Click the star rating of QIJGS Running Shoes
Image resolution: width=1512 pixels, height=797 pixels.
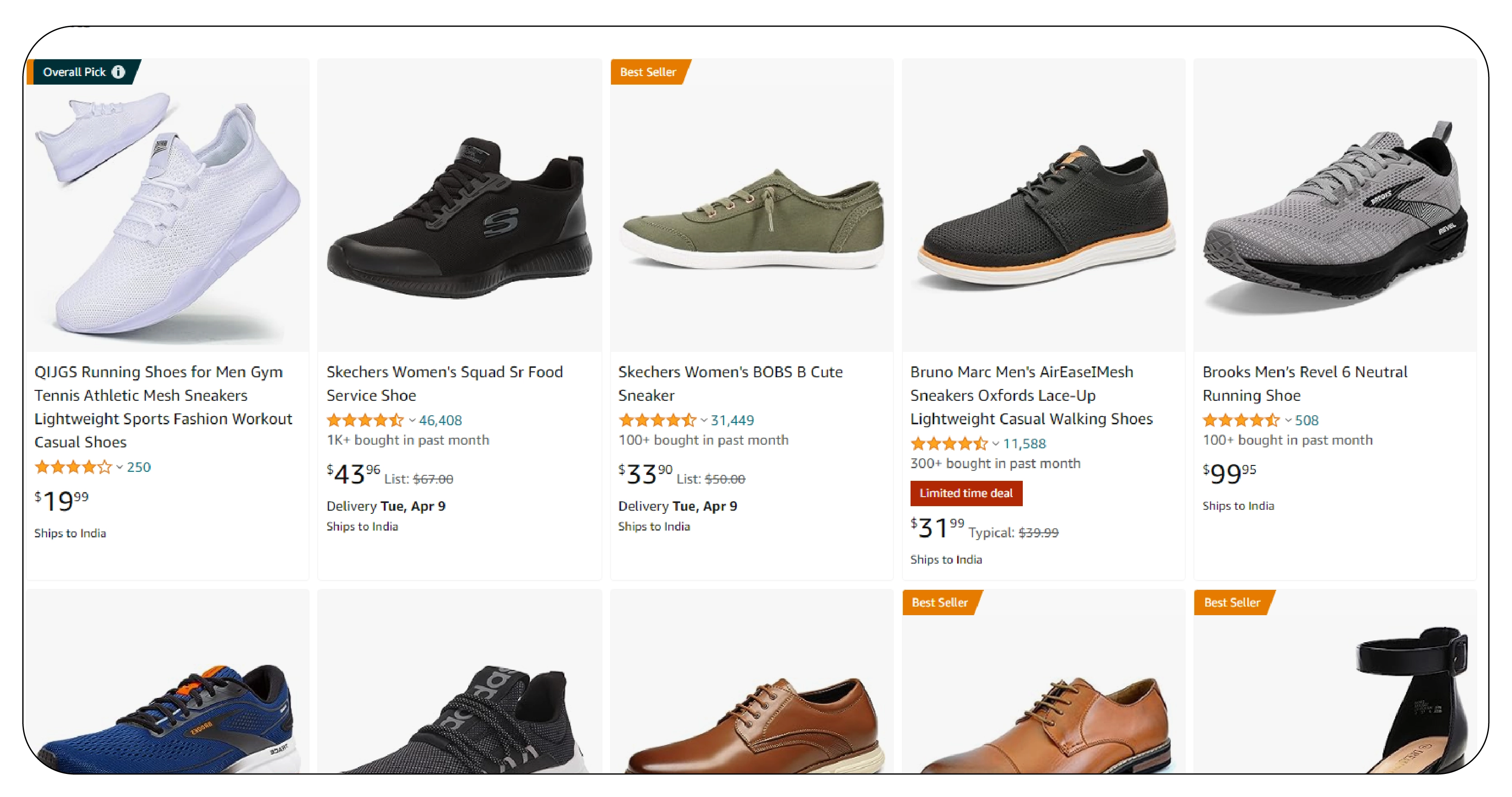coord(73,467)
